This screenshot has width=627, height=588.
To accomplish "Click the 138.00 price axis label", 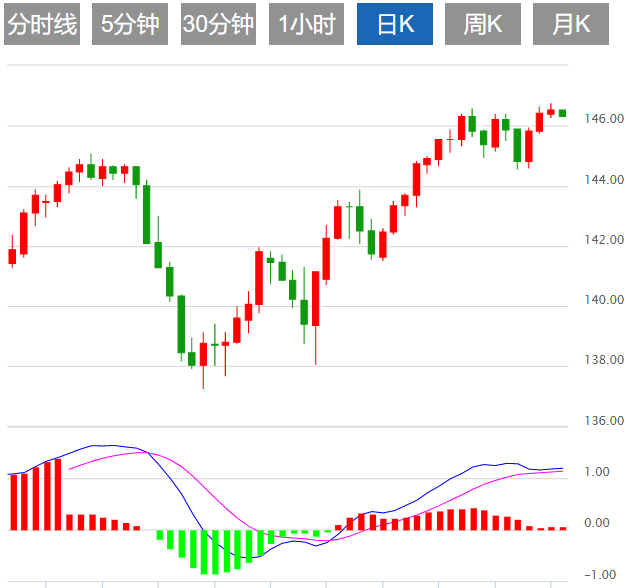I will (604, 360).
